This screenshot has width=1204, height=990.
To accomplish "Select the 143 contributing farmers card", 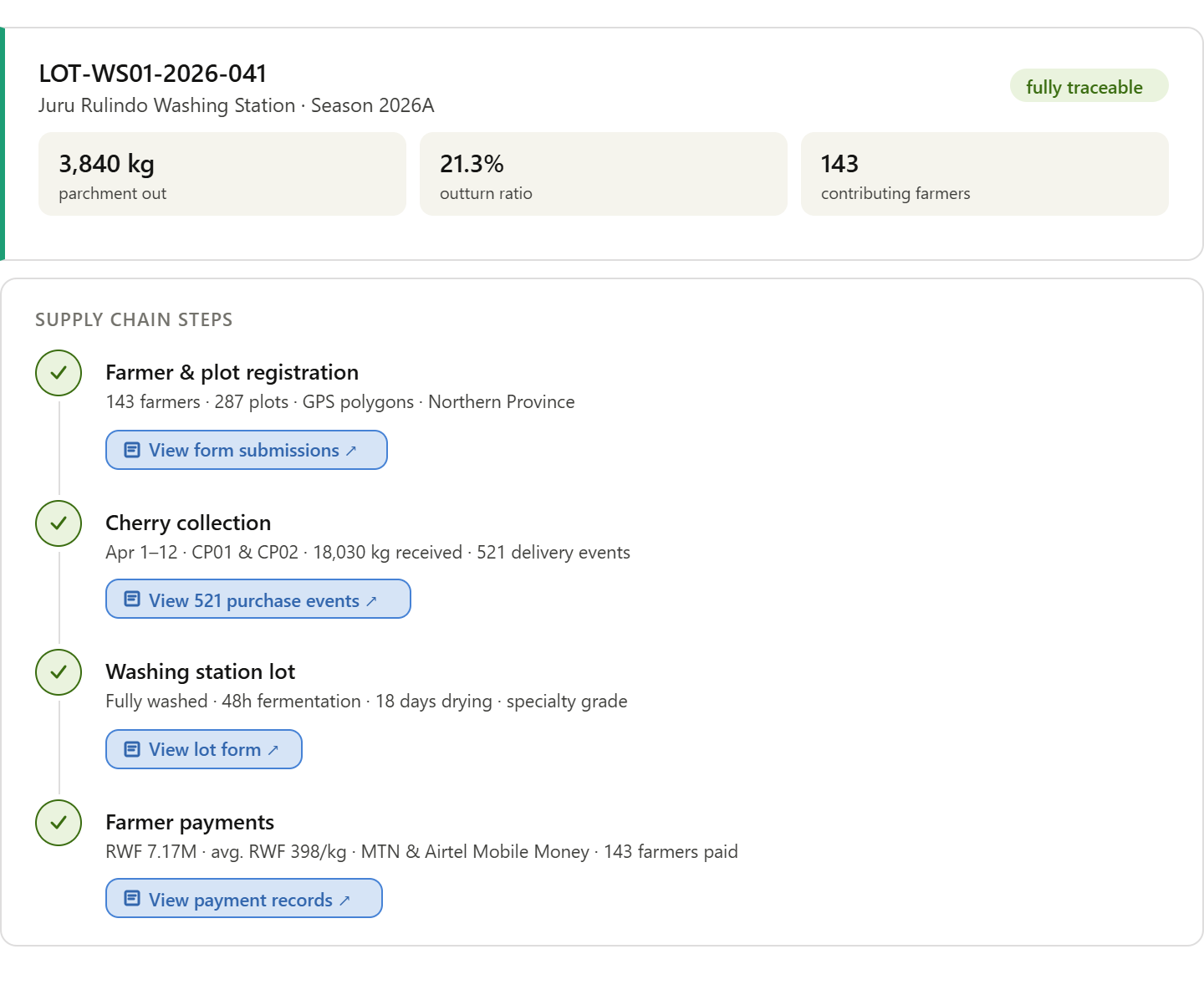I will 984,174.
